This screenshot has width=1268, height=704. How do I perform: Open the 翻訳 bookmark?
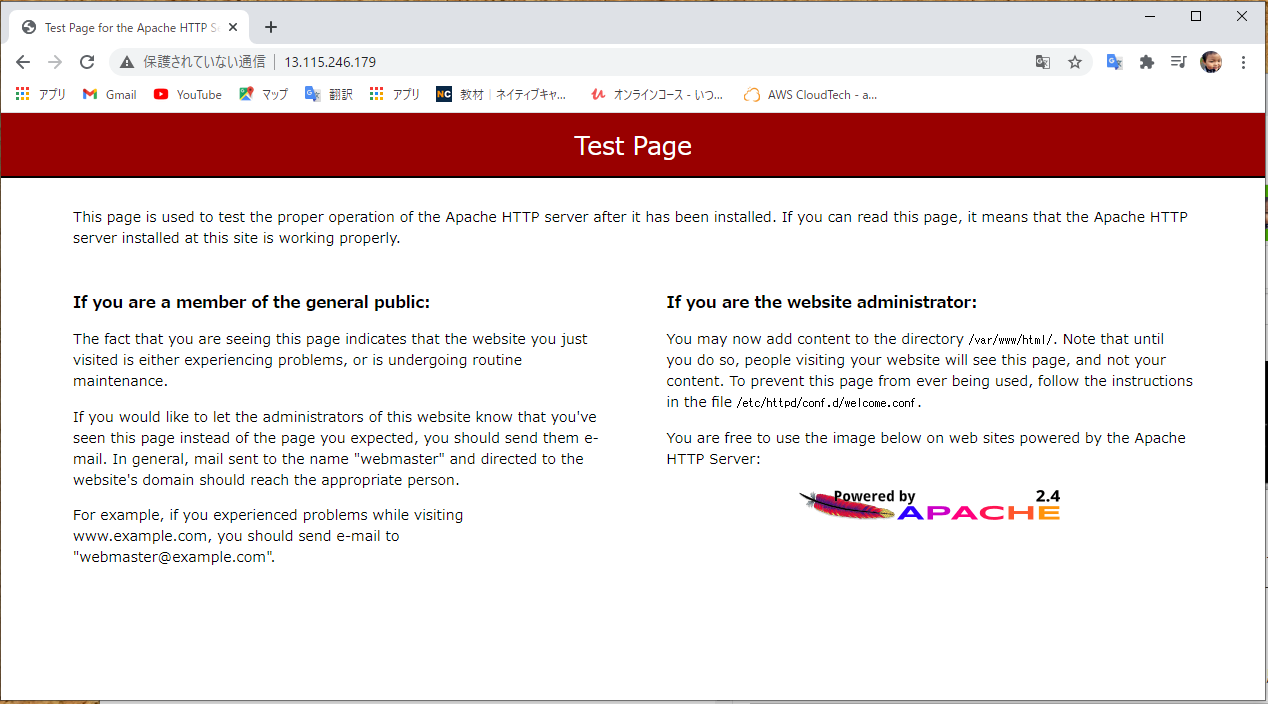329,95
